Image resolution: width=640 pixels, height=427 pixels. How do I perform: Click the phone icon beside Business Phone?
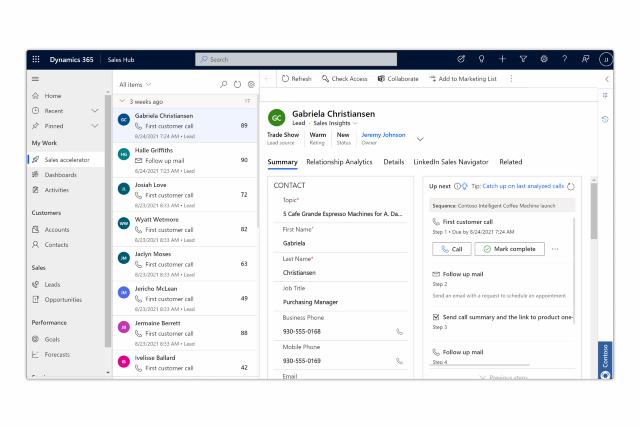(400, 331)
